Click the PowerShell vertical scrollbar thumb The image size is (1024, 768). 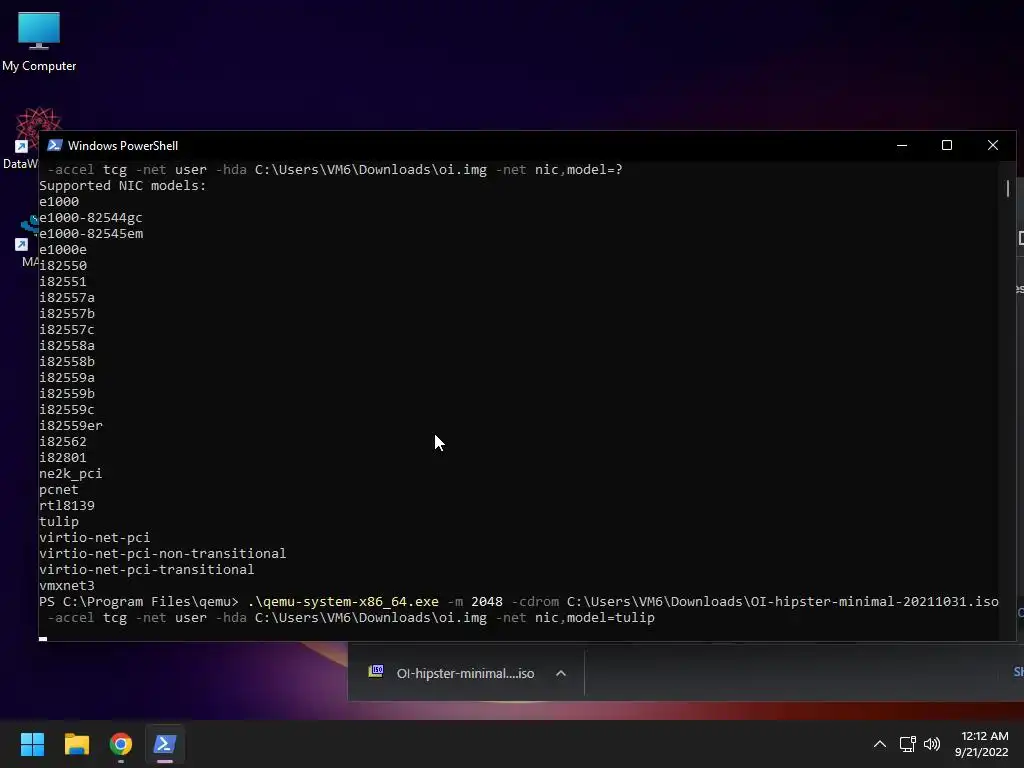tap(1008, 189)
